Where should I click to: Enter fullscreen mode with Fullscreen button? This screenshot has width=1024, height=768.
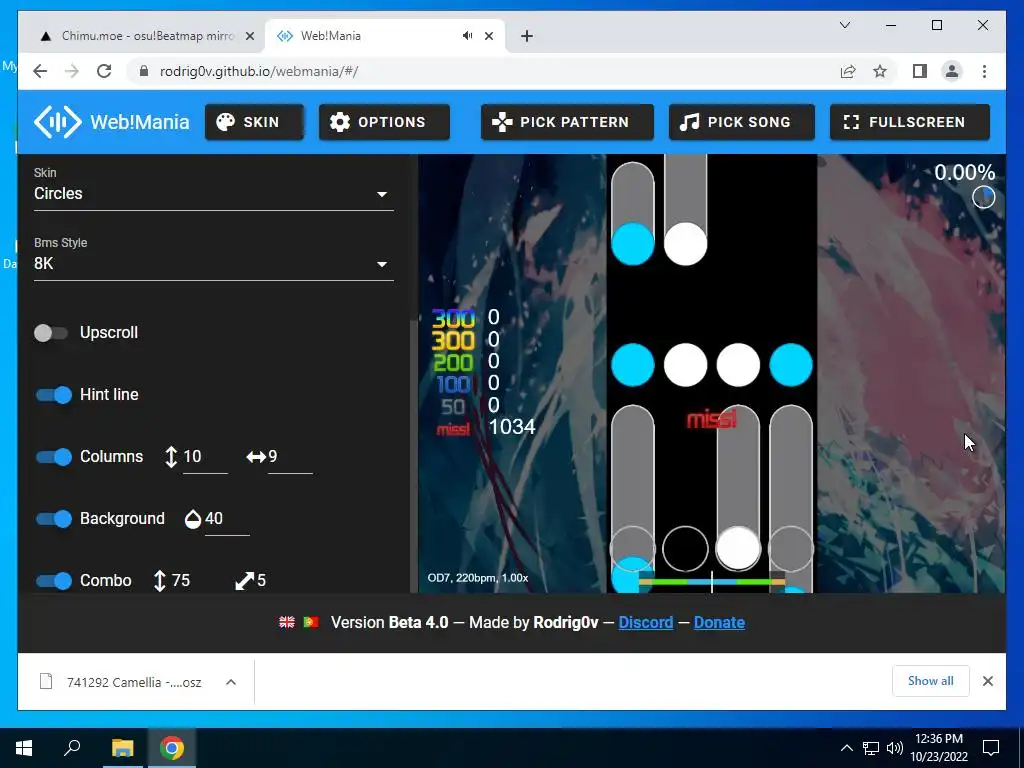pos(910,122)
